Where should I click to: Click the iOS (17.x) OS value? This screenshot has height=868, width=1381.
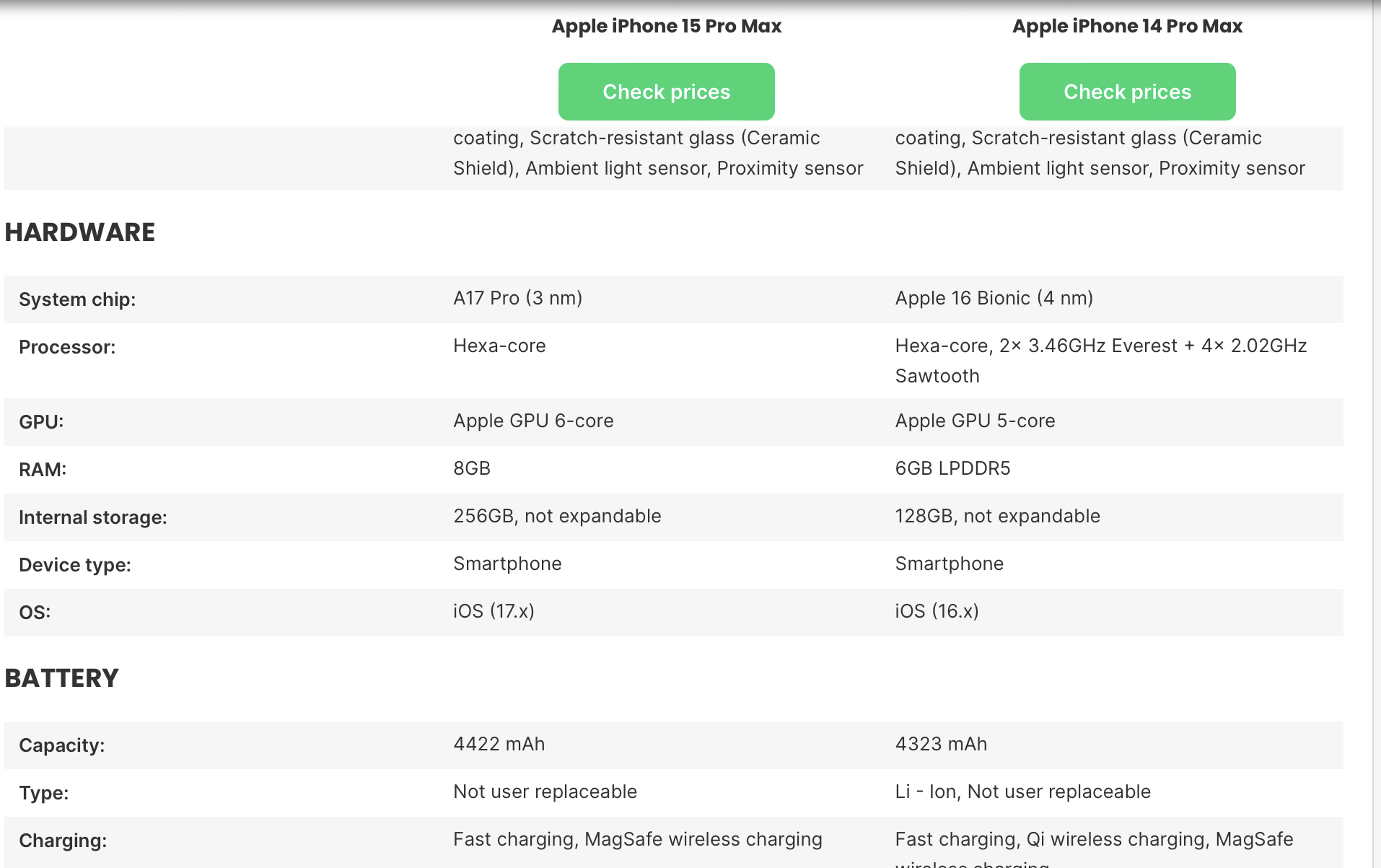(494, 611)
